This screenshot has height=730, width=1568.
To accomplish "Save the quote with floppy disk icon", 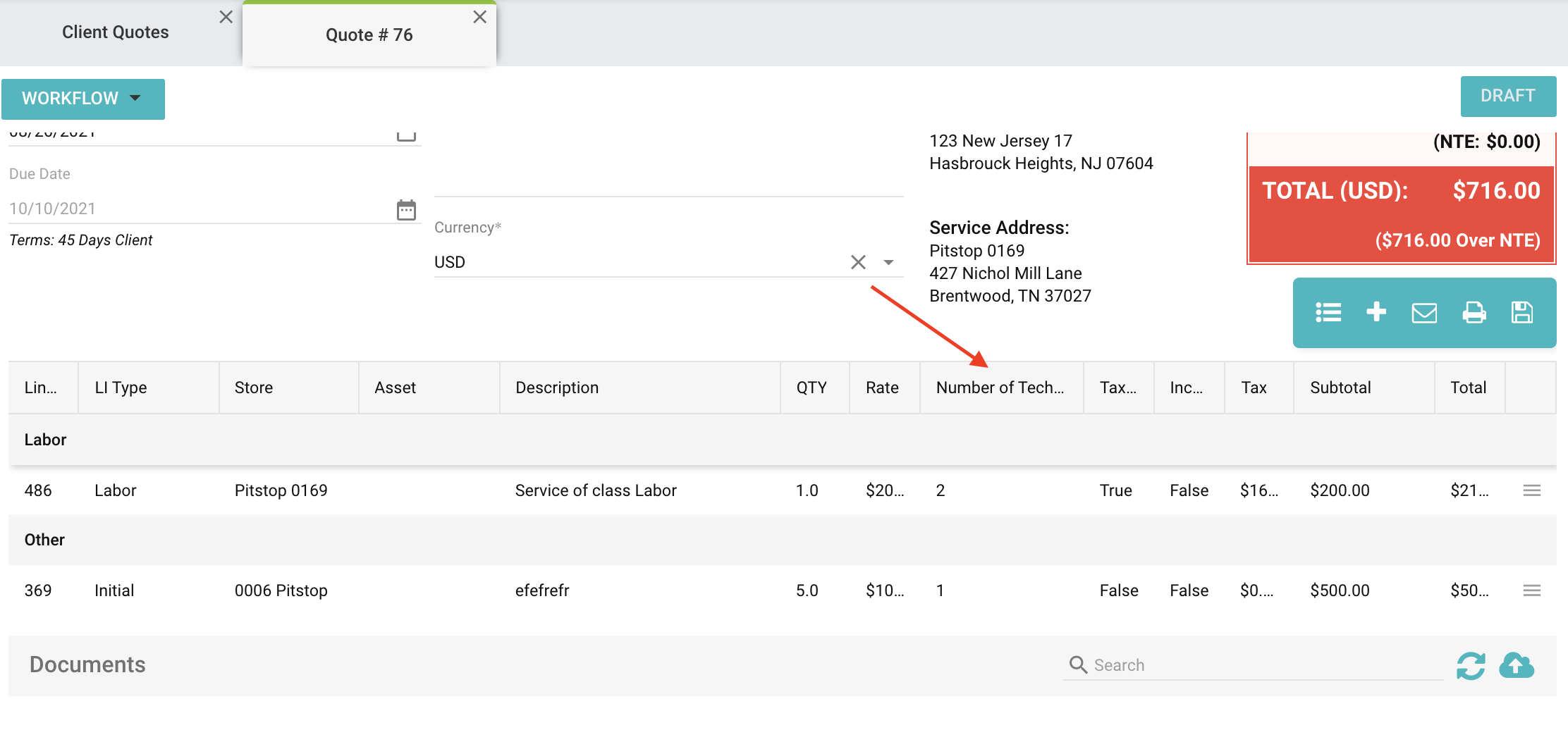I will point(1522,312).
